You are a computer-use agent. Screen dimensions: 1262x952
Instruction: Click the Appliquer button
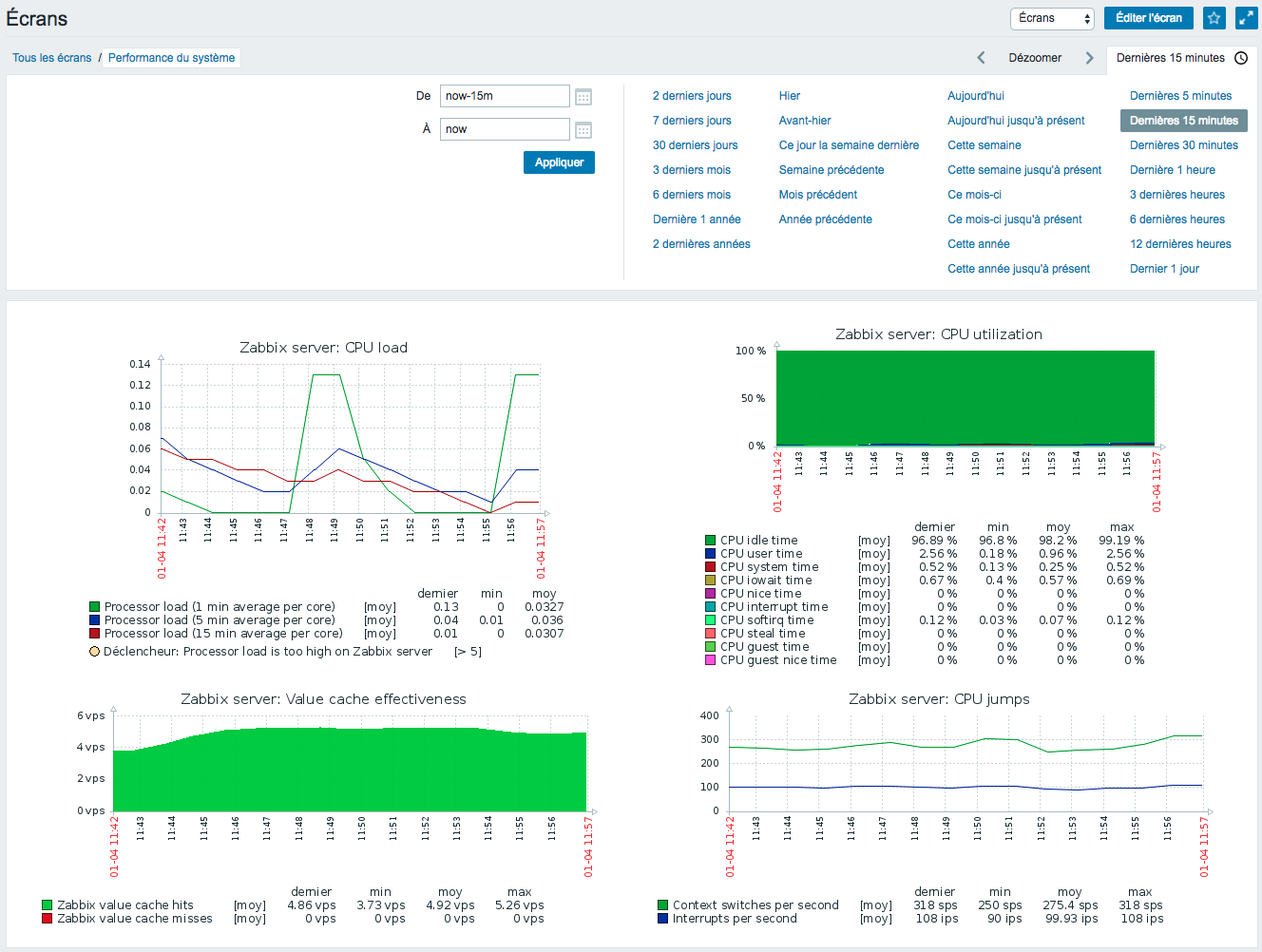point(559,162)
